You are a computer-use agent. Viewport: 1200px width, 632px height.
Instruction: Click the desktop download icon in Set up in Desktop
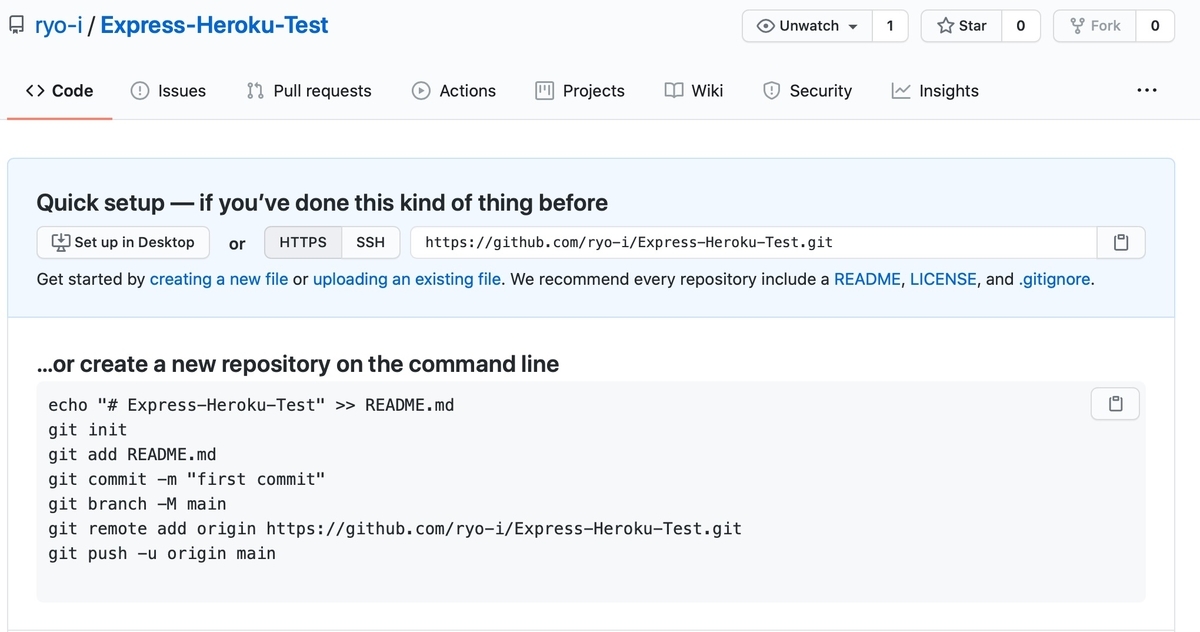pyautogui.click(x=61, y=242)
